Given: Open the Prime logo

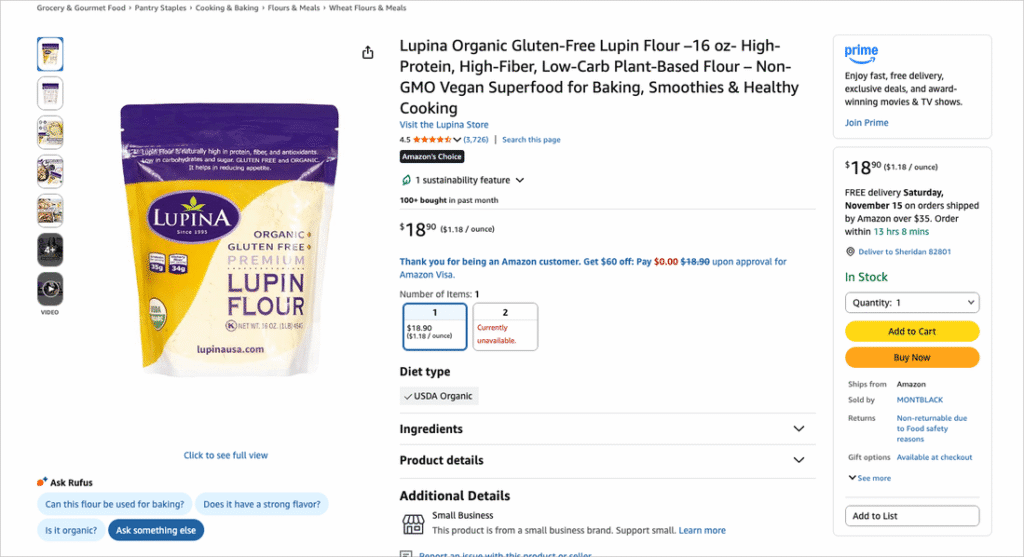Looking at the screenshot, I should (861, 51).
